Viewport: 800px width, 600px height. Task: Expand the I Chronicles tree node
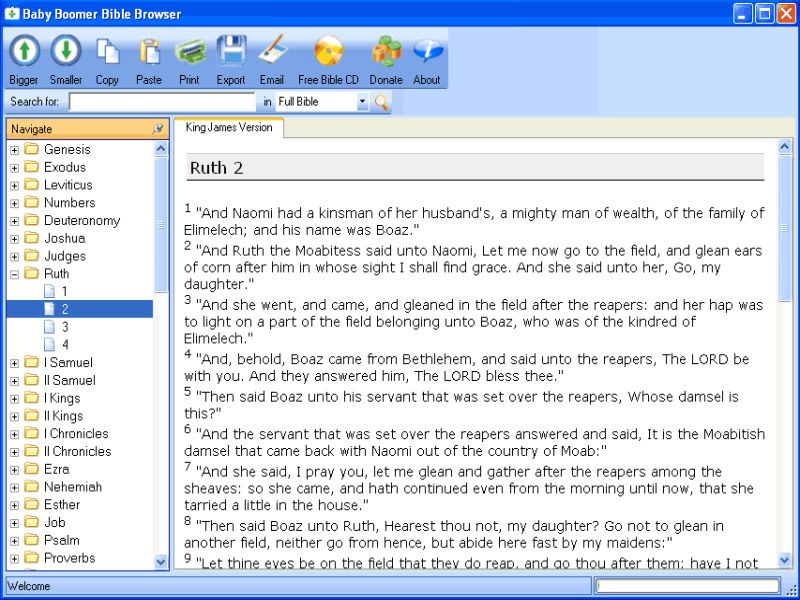click(x=14, y=435)
